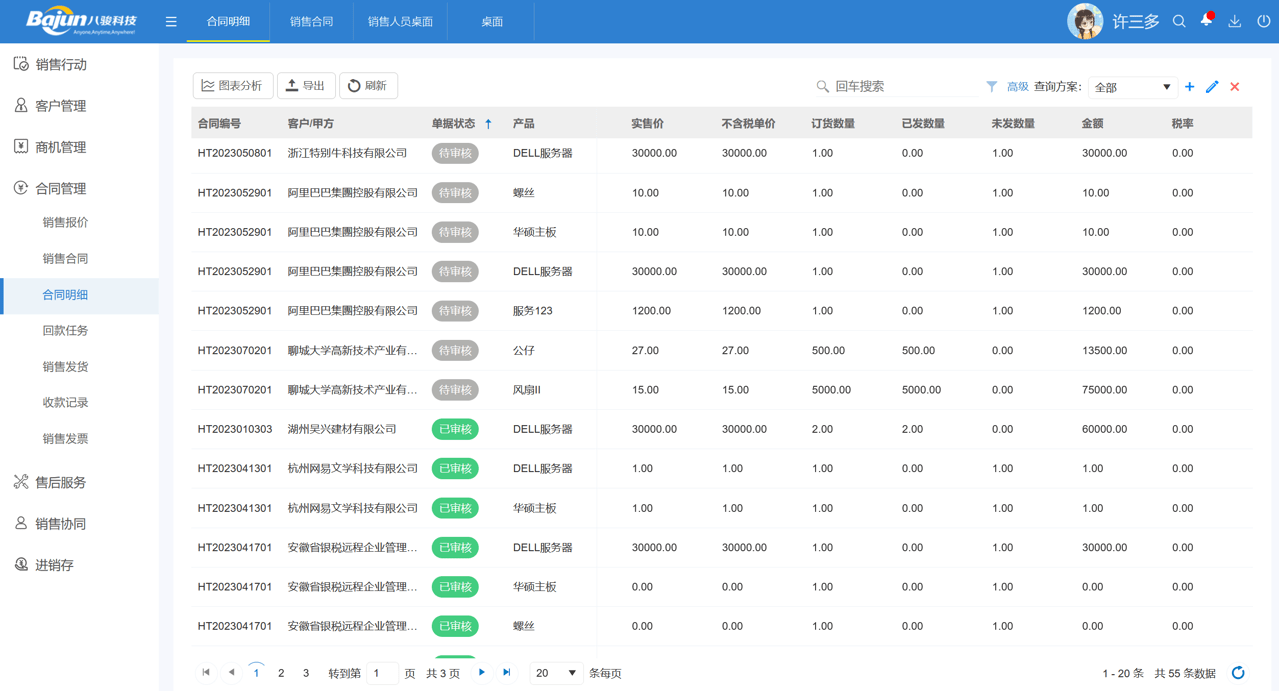
Task: Expand 售后服务 in the sidebar
Action: [61, 482]
